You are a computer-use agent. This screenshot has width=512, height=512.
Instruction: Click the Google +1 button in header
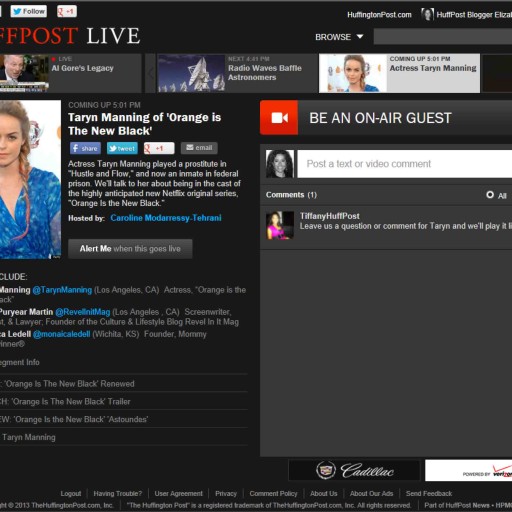click(x=67, y=11)
